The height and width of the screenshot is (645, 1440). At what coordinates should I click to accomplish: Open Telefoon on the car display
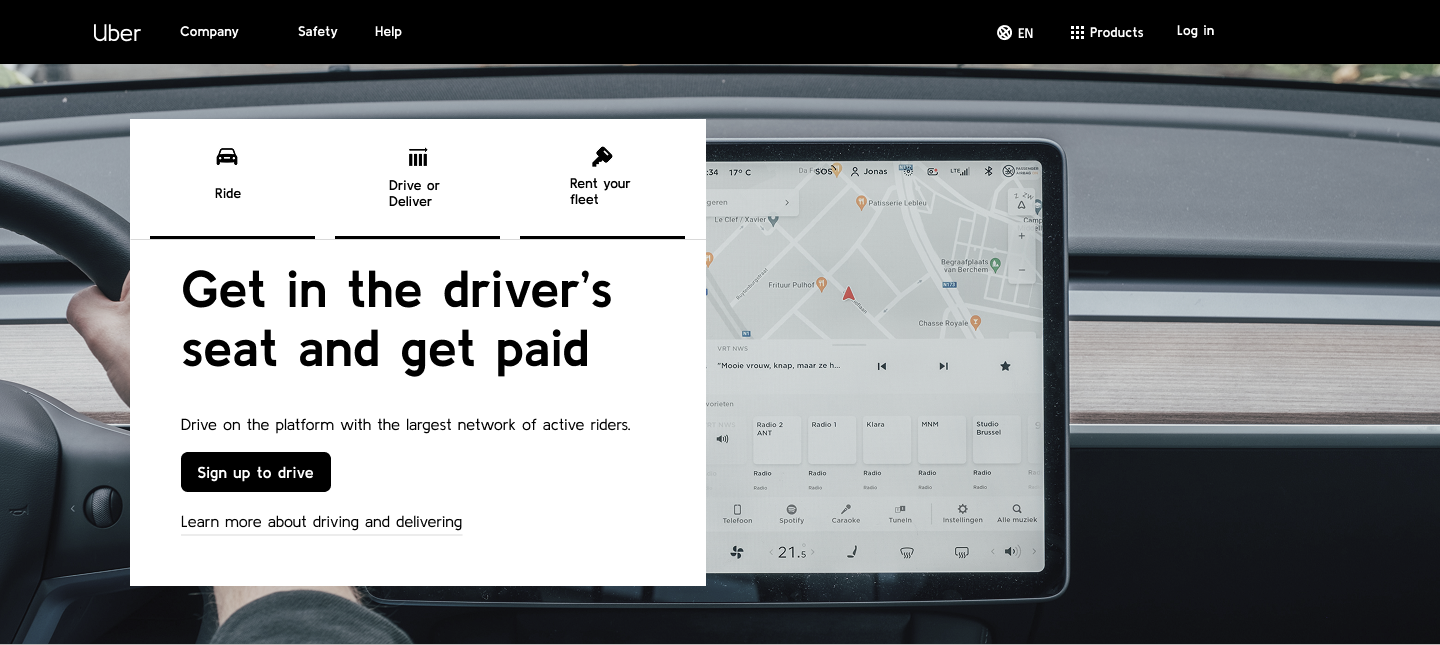737,510
